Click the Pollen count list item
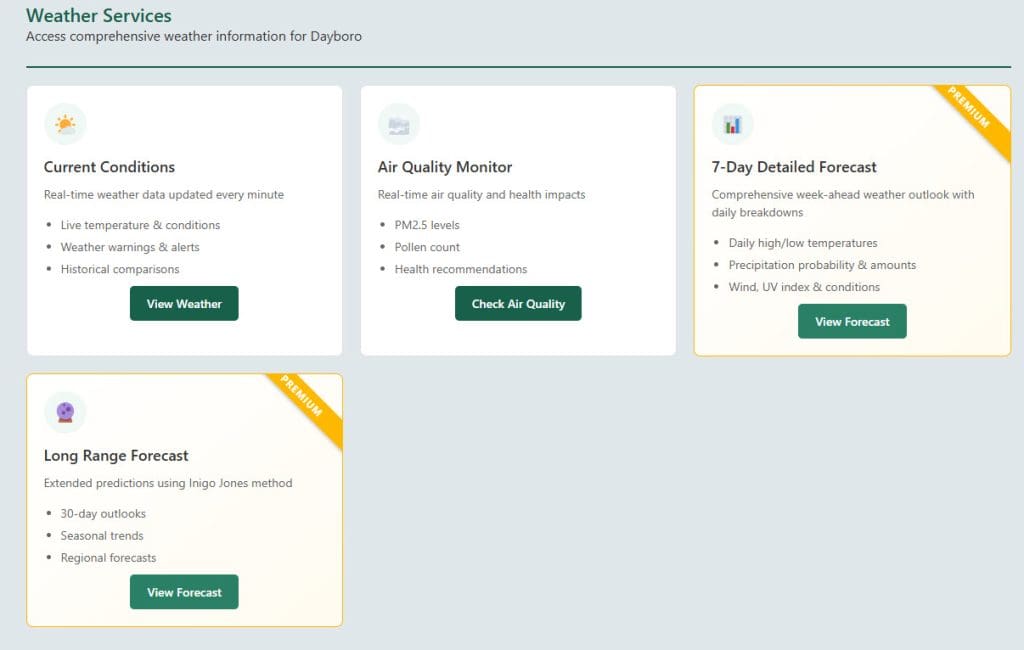The height and width of the screenshot is (650, 1024). pyautogui.click(x=427, y=247)
